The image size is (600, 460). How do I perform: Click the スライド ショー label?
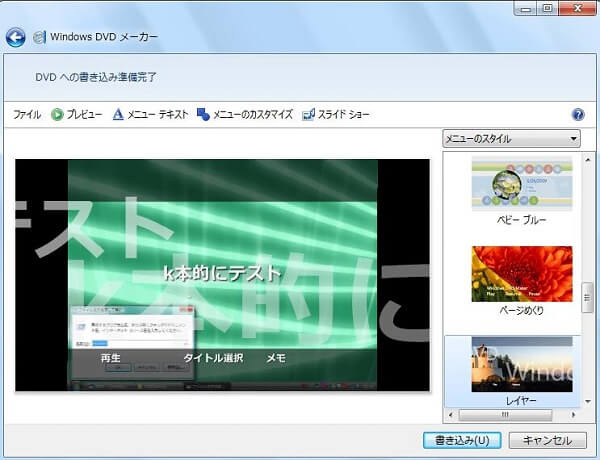[344, 114]
